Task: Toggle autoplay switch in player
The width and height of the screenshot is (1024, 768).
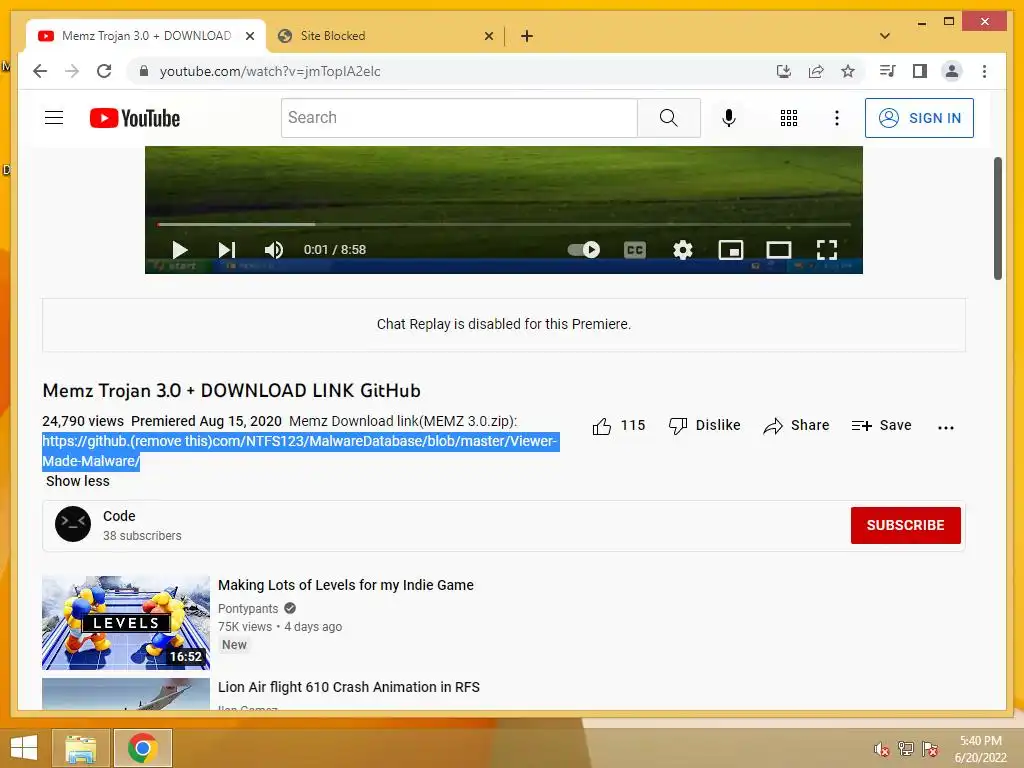Action: pos(584,249)
